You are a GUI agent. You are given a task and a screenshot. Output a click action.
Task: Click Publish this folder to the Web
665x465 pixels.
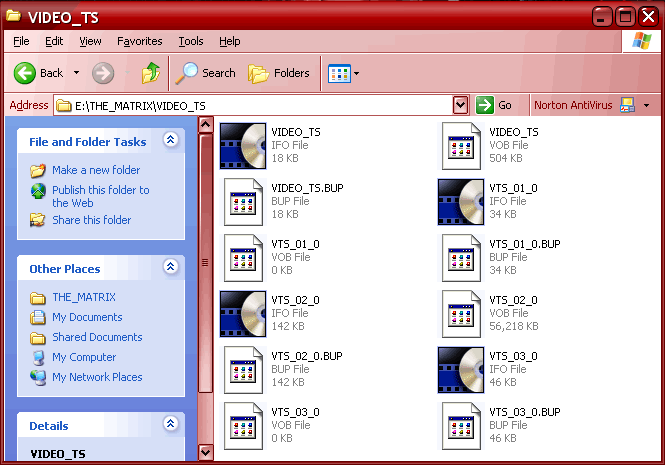pos(101,196)
